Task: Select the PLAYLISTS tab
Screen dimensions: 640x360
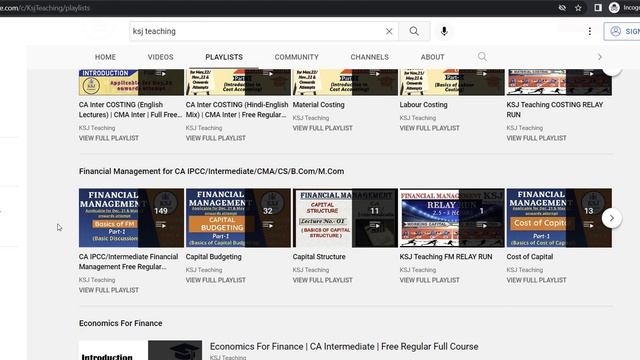Action: click(x=224, y=57)
